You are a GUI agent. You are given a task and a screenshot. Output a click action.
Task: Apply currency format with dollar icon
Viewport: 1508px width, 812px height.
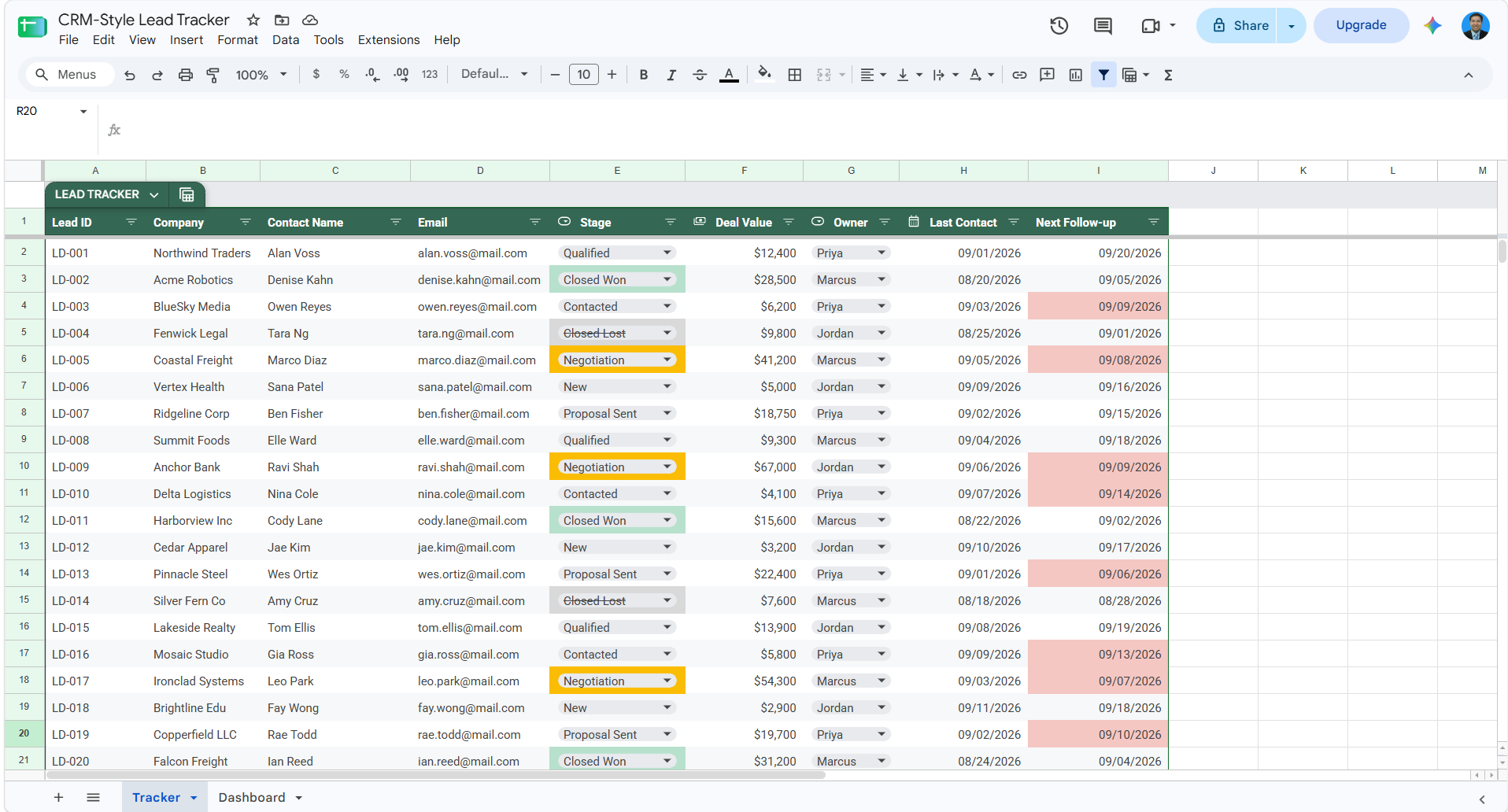pos(316,74)
